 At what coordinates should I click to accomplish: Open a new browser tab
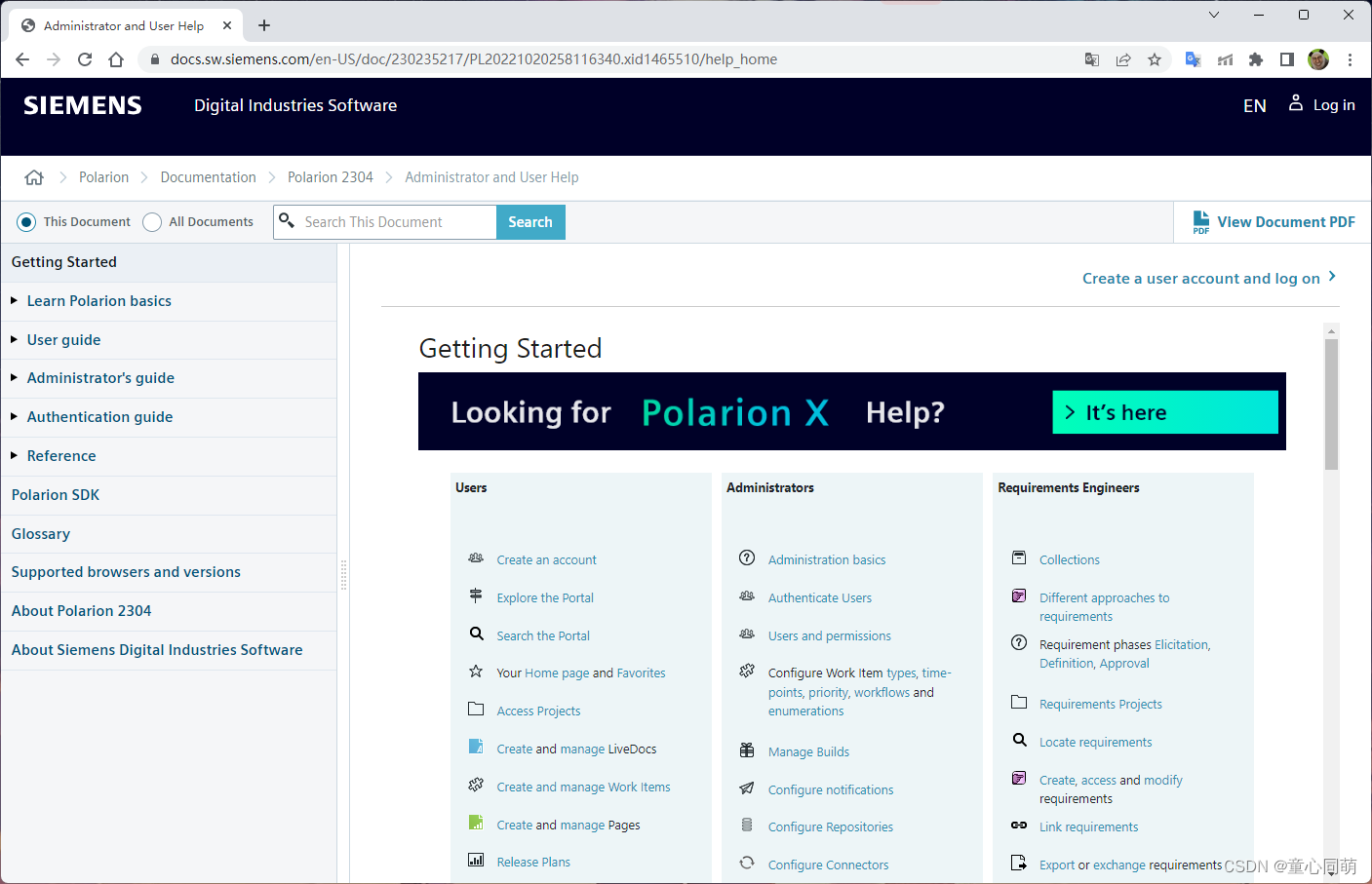pos(264,25)
